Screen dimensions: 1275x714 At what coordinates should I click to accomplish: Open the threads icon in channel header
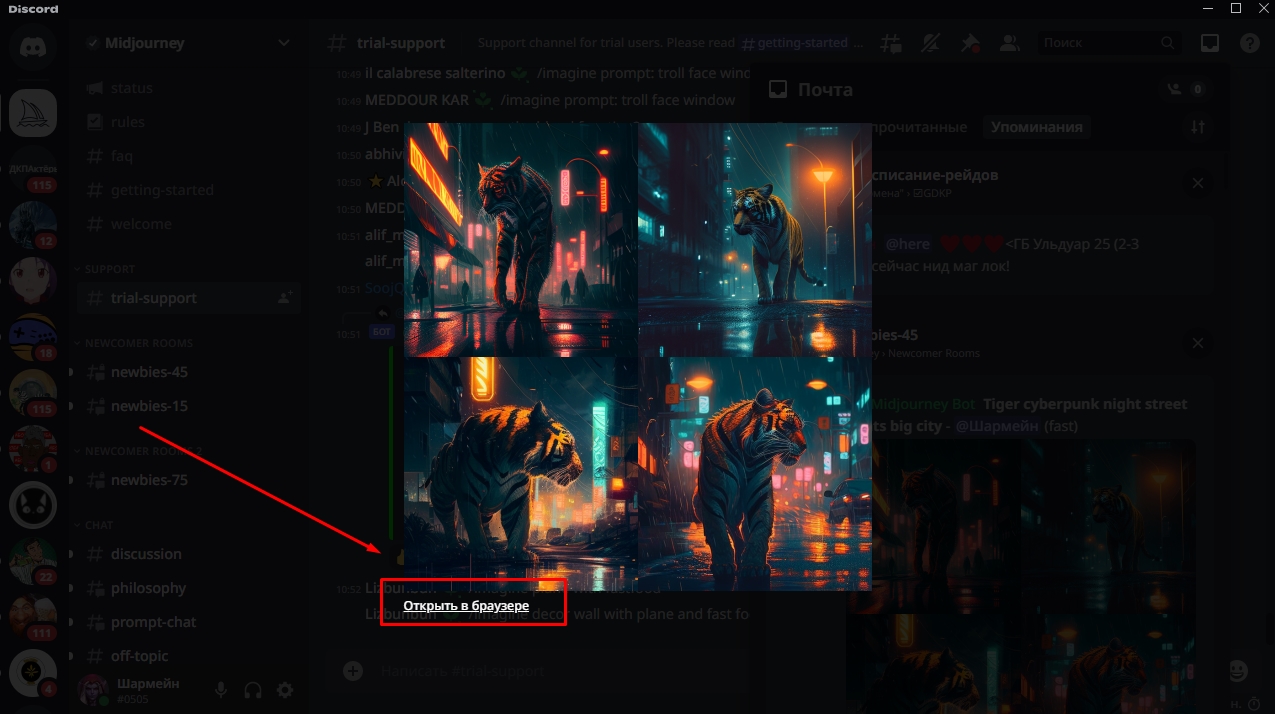click(891, 43)
